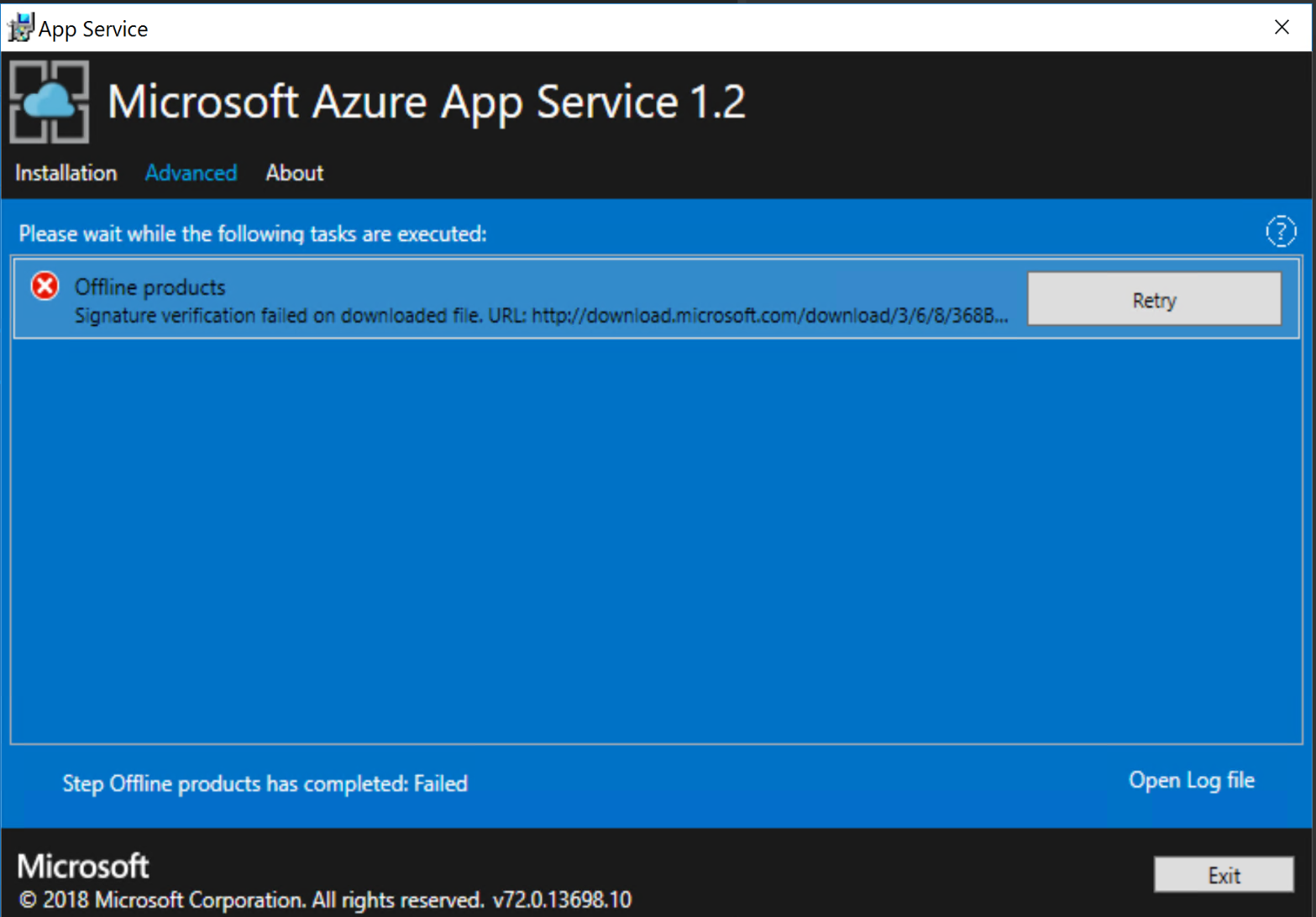Retry the Offline products download
Screen dimensions: 1316x917
1154,299
